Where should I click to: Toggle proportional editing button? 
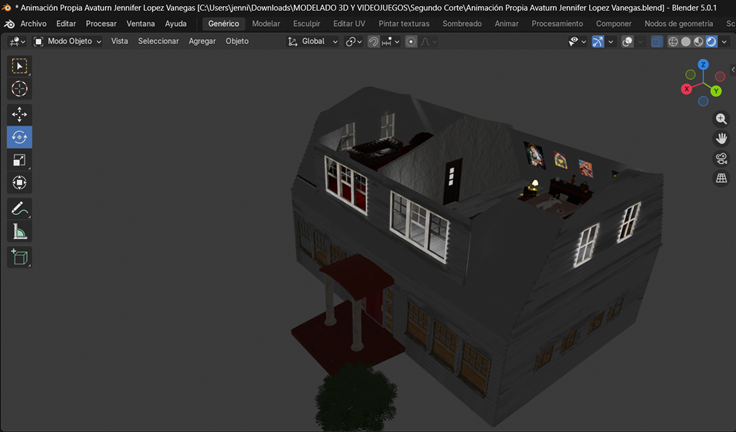[x=411, y=42]
